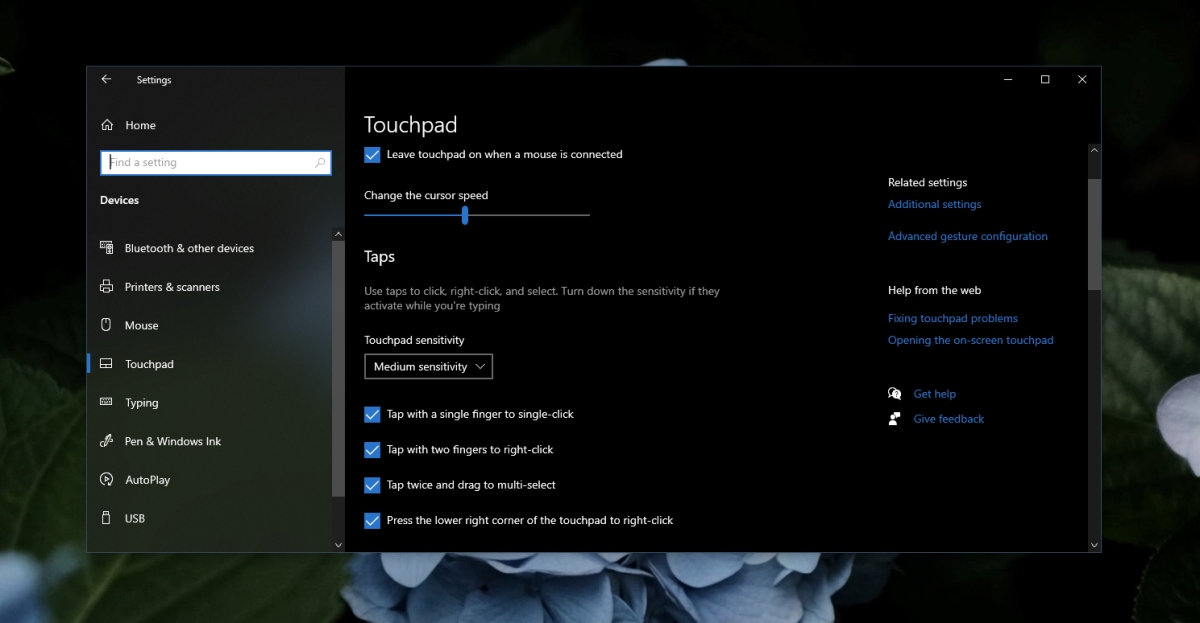Open the Touchpad sensitivity dropdown
The image size is (1200, 623).
pyautogui.click(x=428, y=366)
